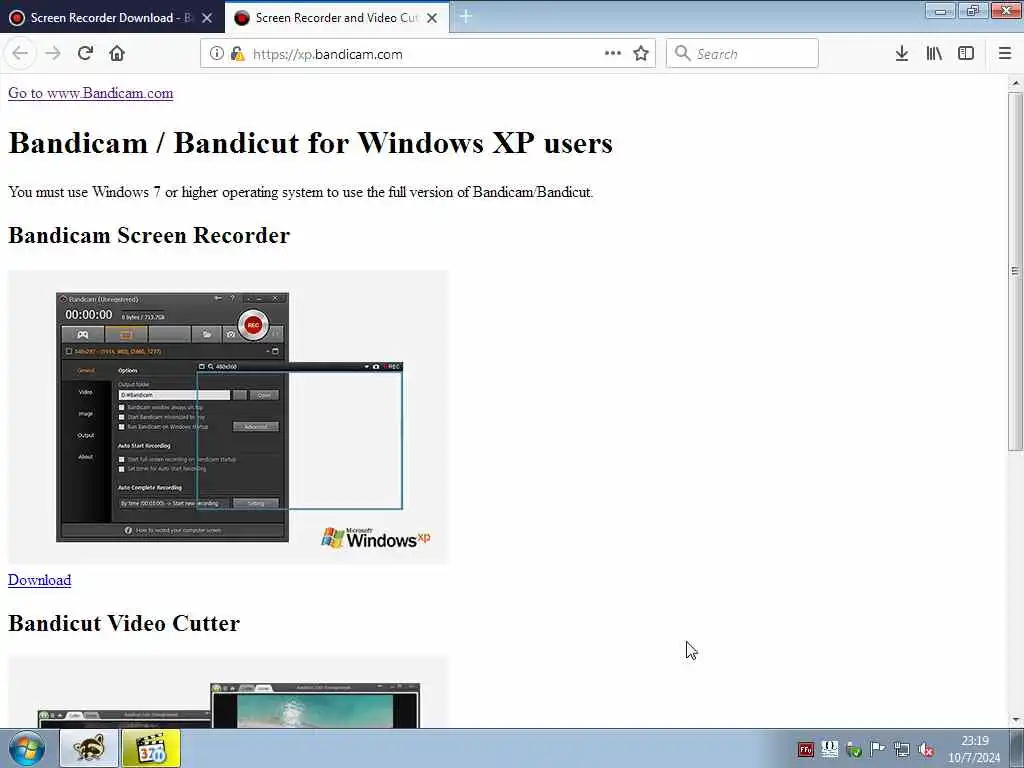Open the page actions three-dot menu
This screenshot has height=768, width=1024.
(613, 54)
